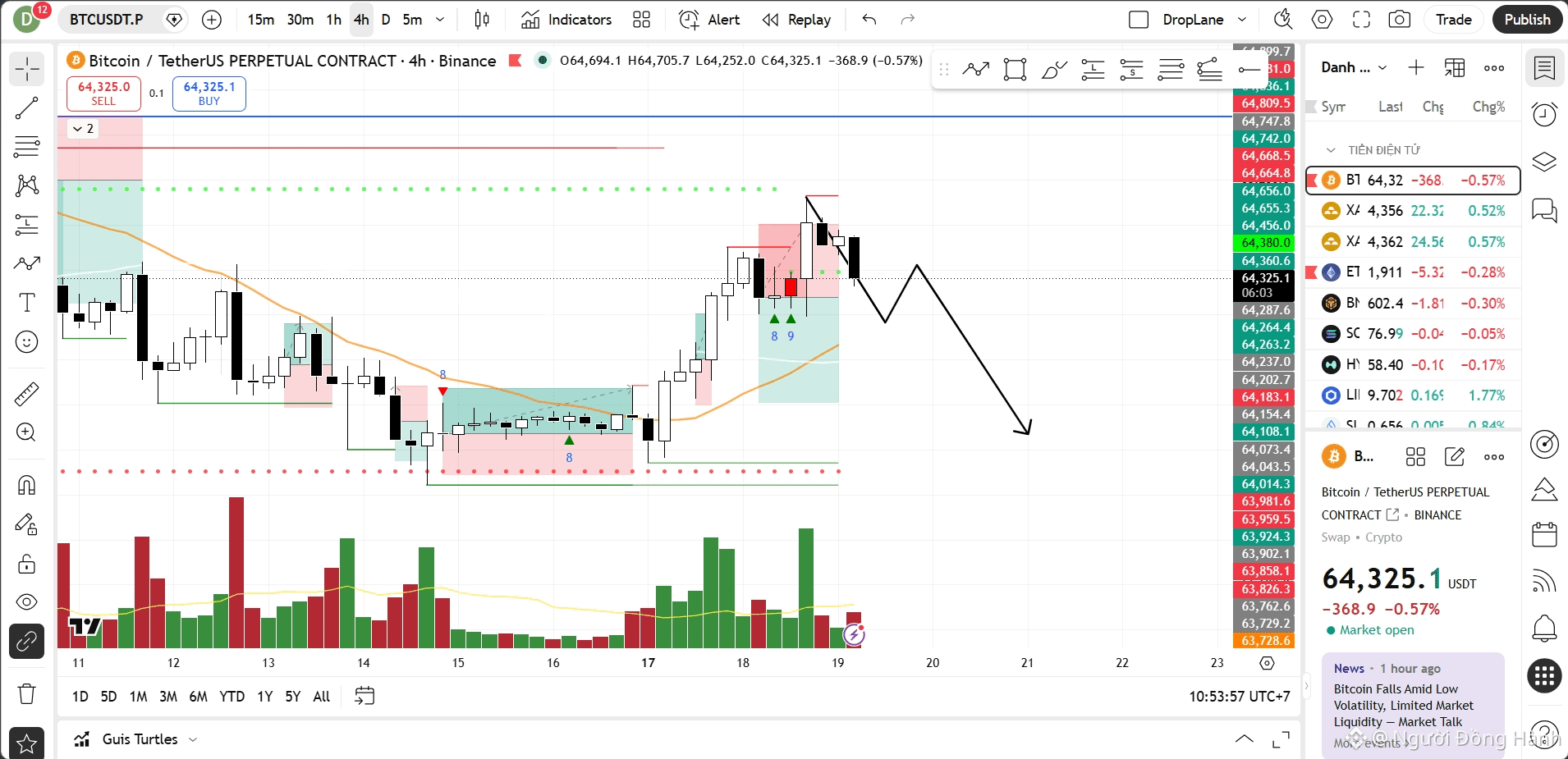Select the trend line drawing tool
This screenshot has height=759, width=1568.
27,107
